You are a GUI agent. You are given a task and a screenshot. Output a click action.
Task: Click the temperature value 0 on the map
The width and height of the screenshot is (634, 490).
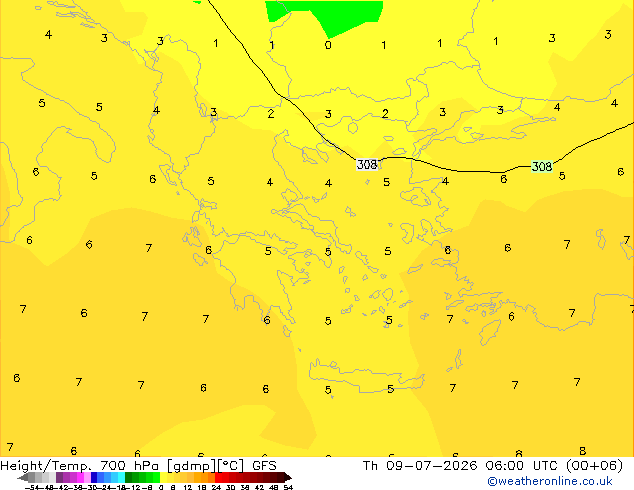coord(328,45)
